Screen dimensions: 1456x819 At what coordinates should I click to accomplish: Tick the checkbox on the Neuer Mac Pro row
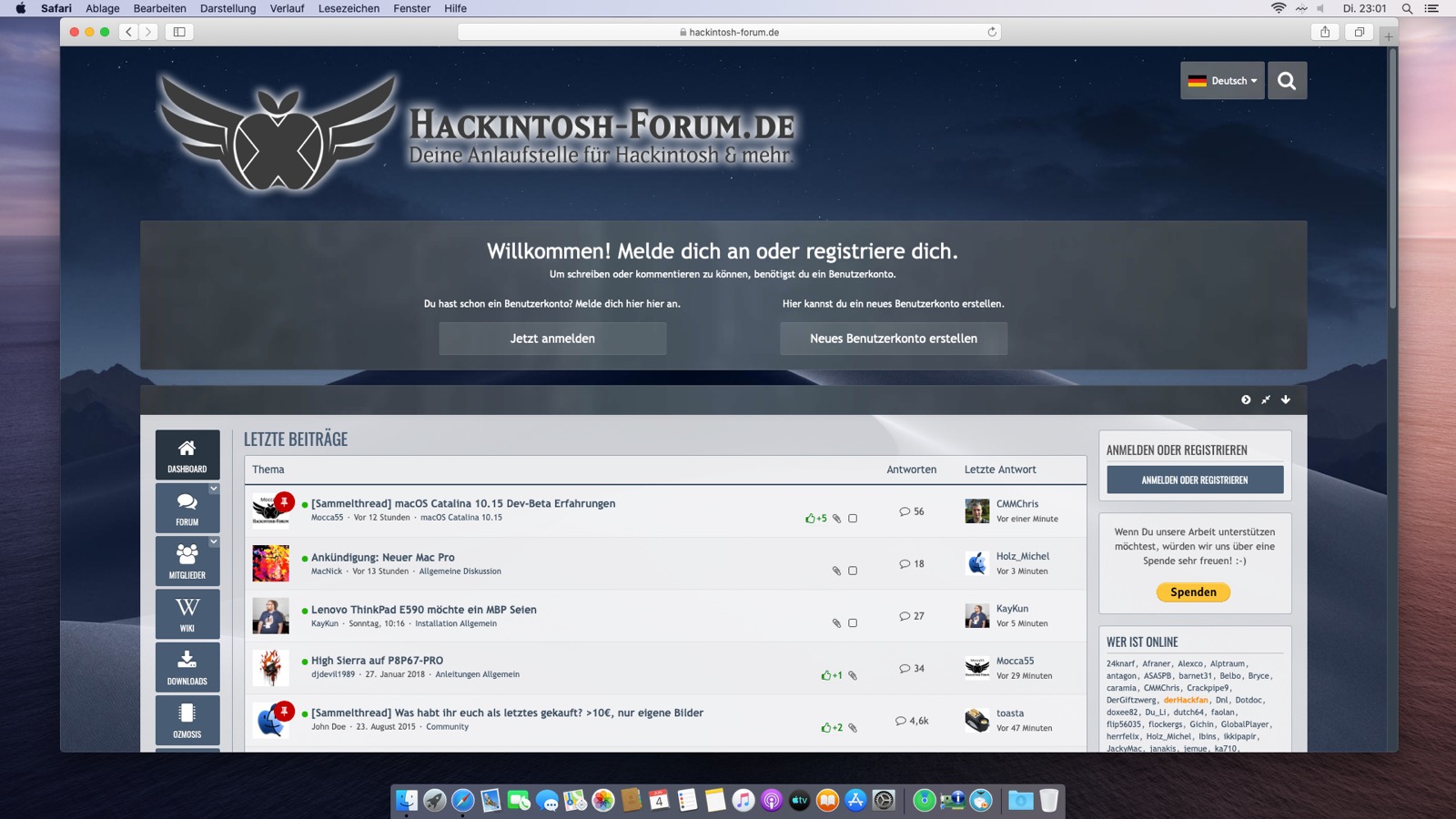853,571
